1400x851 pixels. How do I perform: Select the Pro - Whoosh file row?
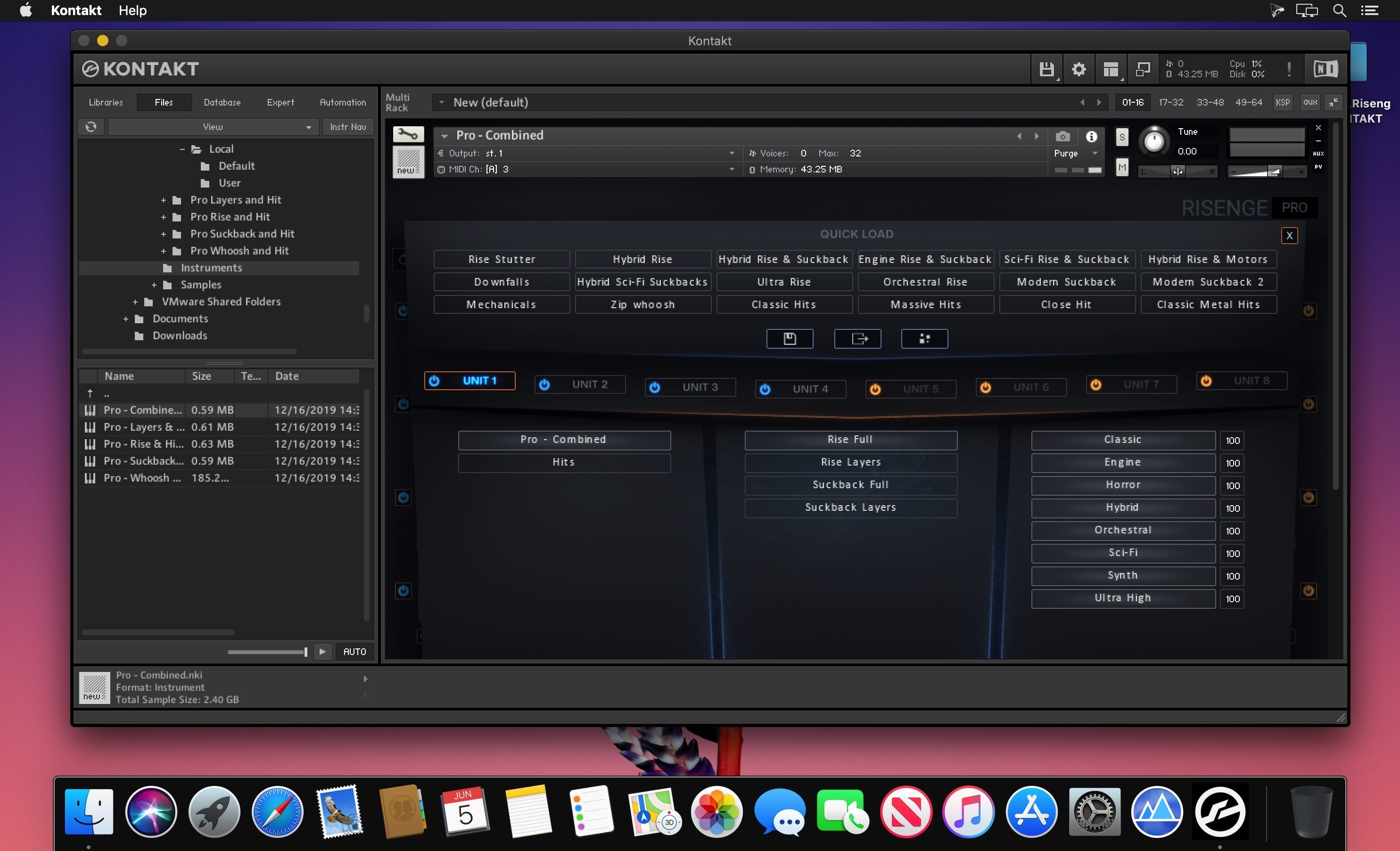[219, 478]
